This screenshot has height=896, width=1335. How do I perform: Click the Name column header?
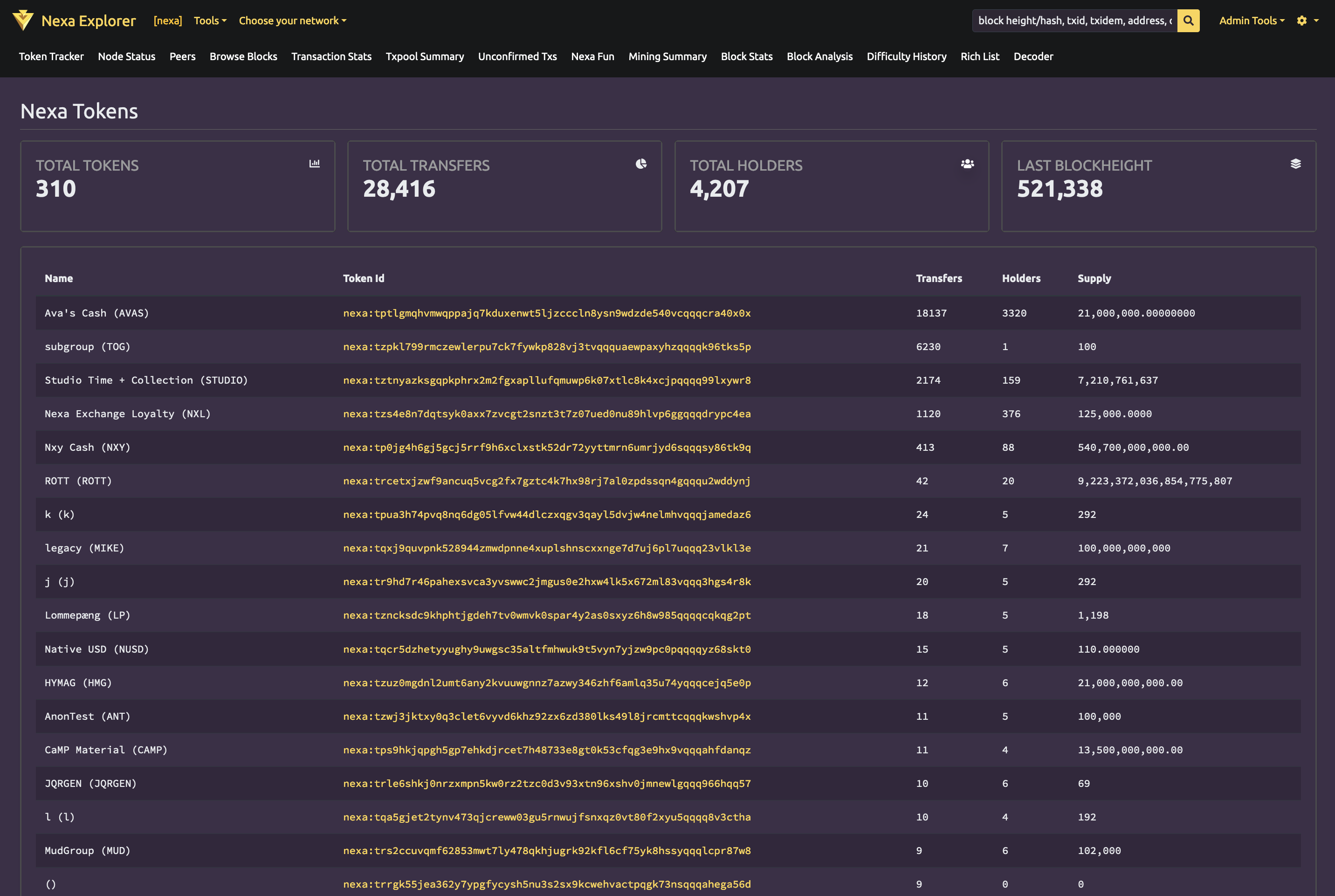point(59,278)
